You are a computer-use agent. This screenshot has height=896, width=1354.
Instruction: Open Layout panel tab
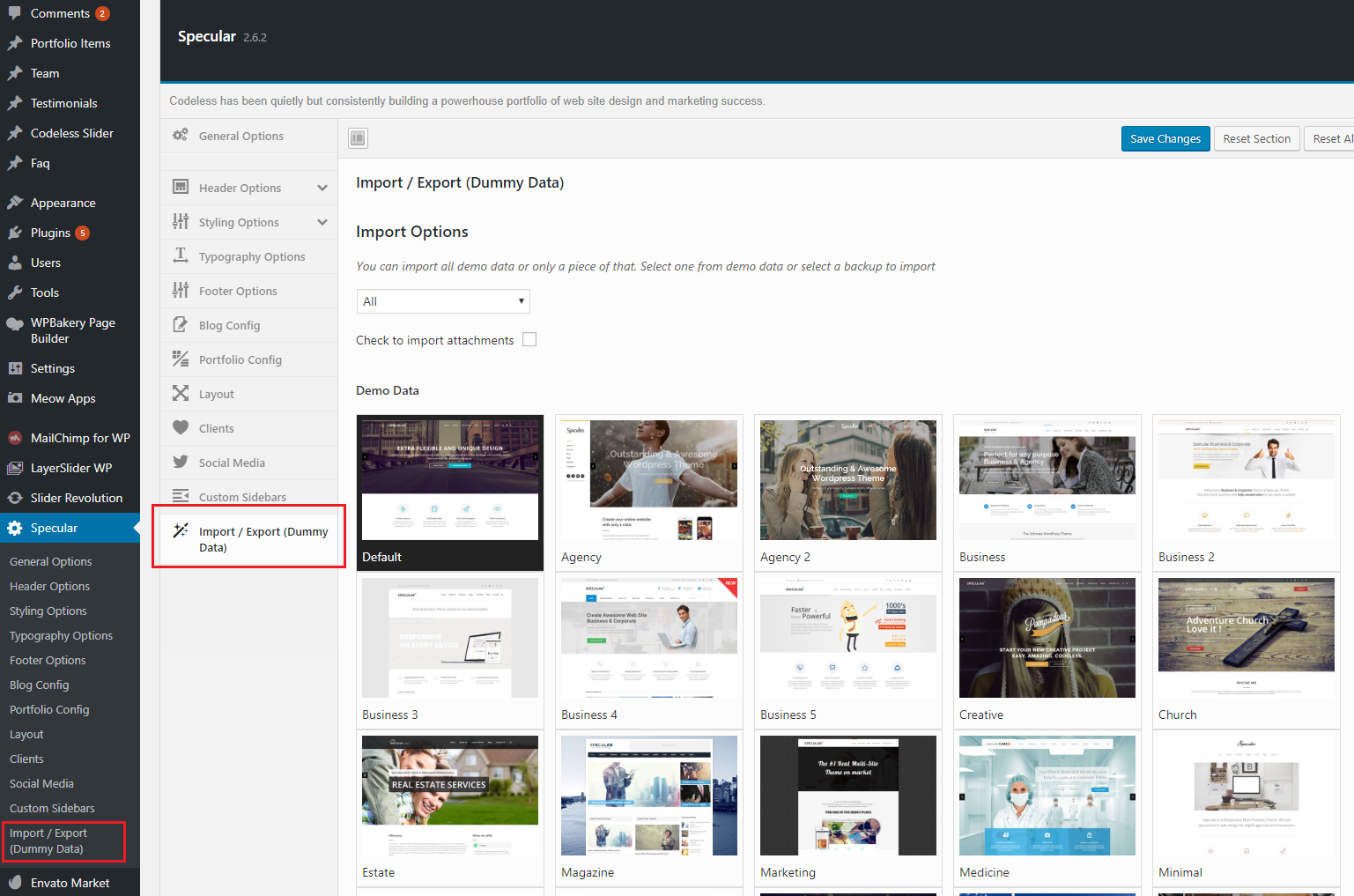249,394
